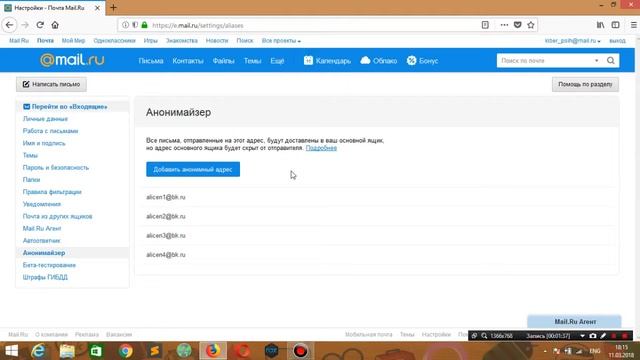This screenshot has height=360, width=640.
Task: Open Штрафы ГИБДД section
Action: (45, 277)
